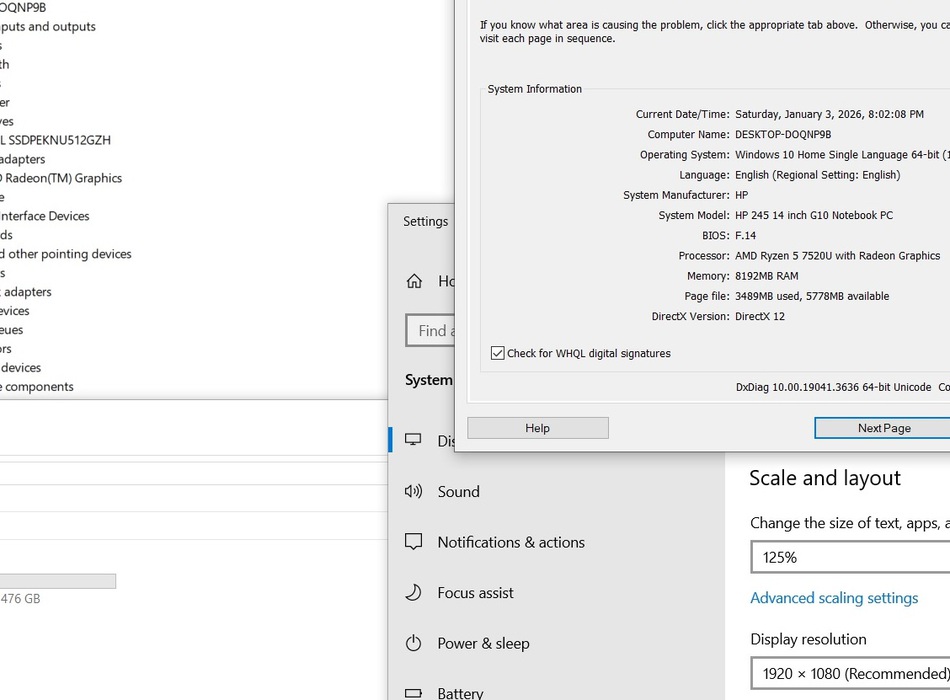Open Focus assist using the moon icon
The image size is (950, 700).
point(413,593)
